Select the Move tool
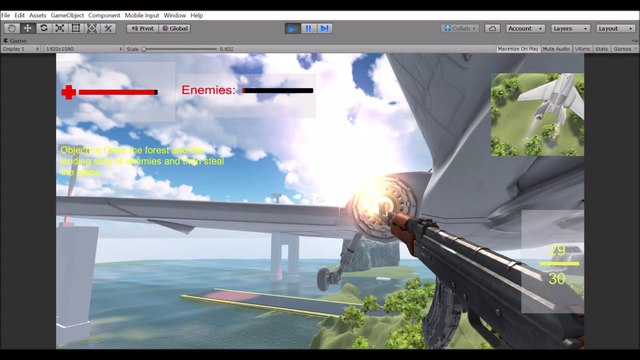Image resolution: width=640 pixels, height=360 pixels. pos(27,28)
